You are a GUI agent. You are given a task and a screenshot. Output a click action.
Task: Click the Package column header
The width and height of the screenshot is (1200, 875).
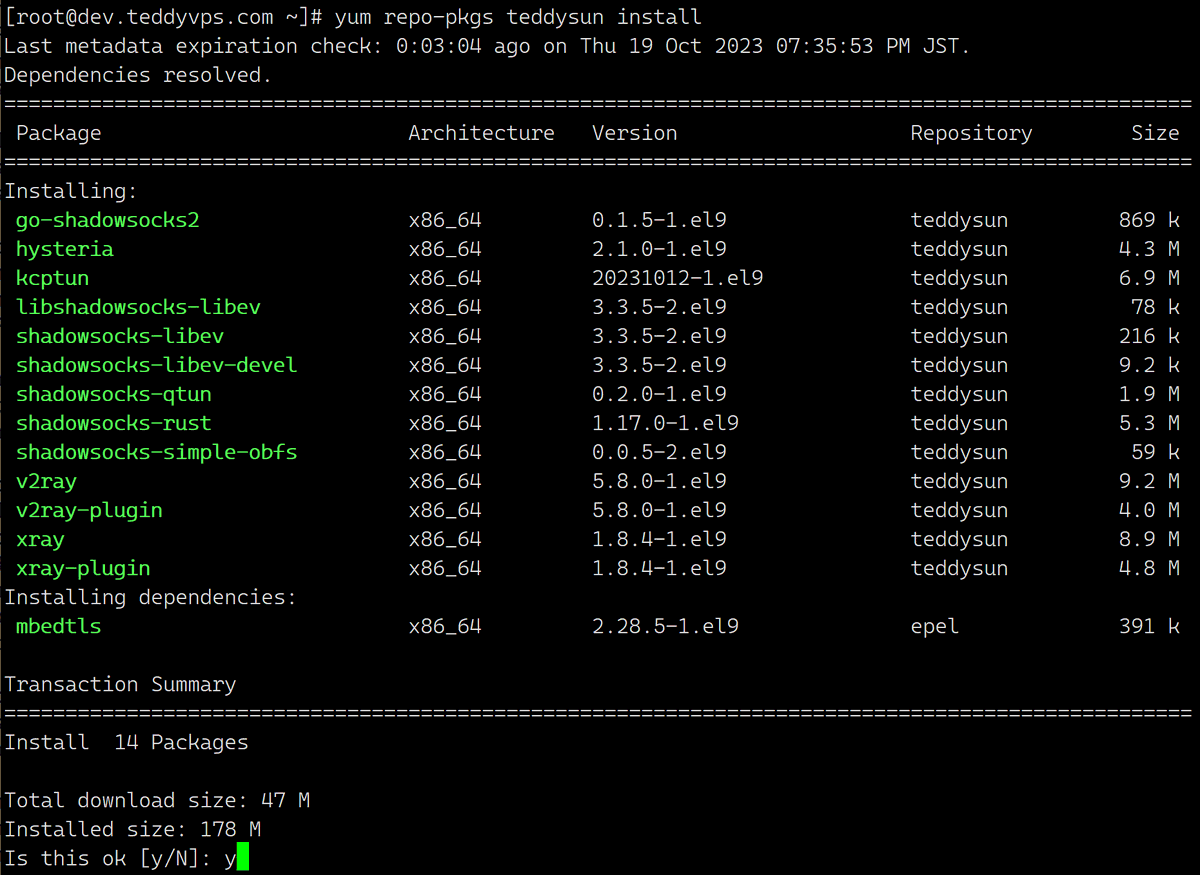tap(59, 133)
